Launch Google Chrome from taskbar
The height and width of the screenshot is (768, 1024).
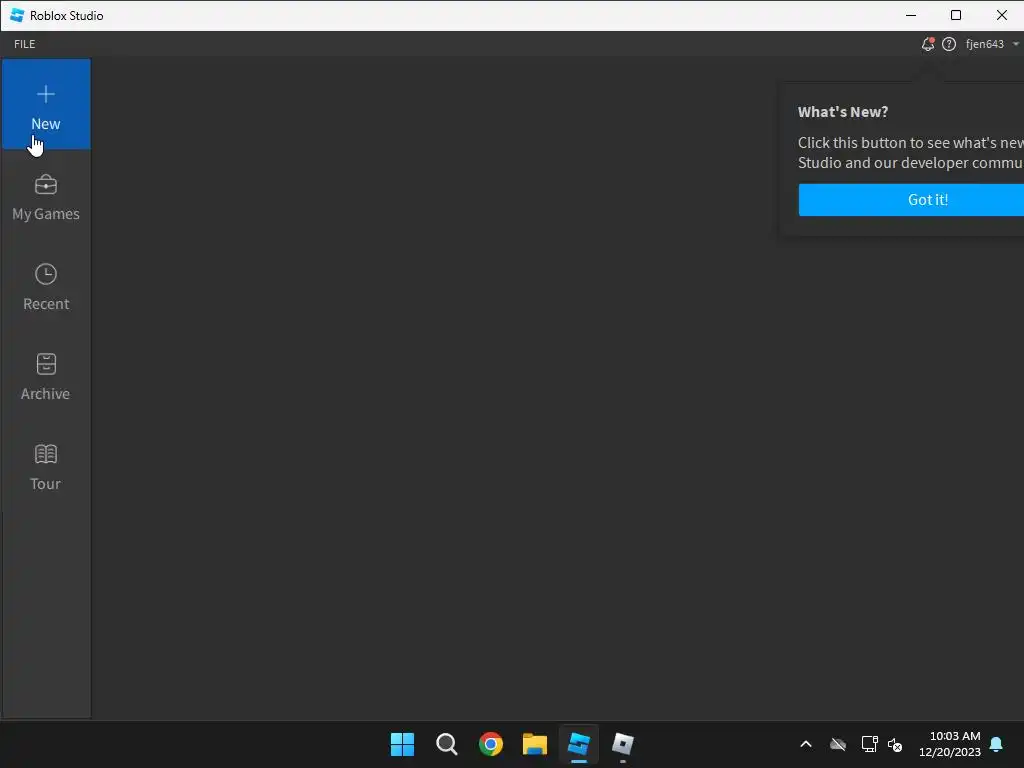coord(490,744)
